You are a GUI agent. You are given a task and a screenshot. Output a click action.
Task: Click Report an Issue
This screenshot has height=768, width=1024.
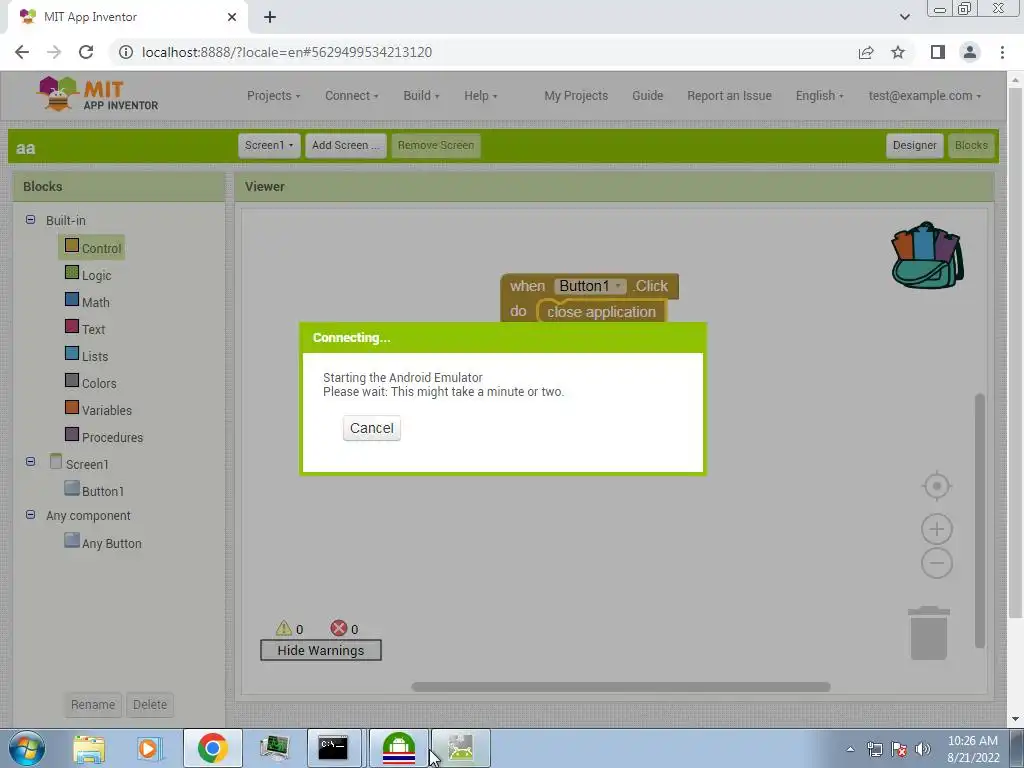[729, 95]
